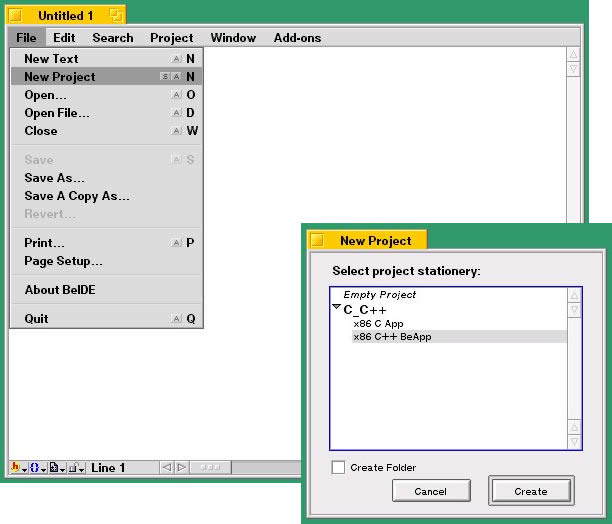Choose Open... from File menu
The height and width of the screenshot is (524, 612).
[106, 95]
